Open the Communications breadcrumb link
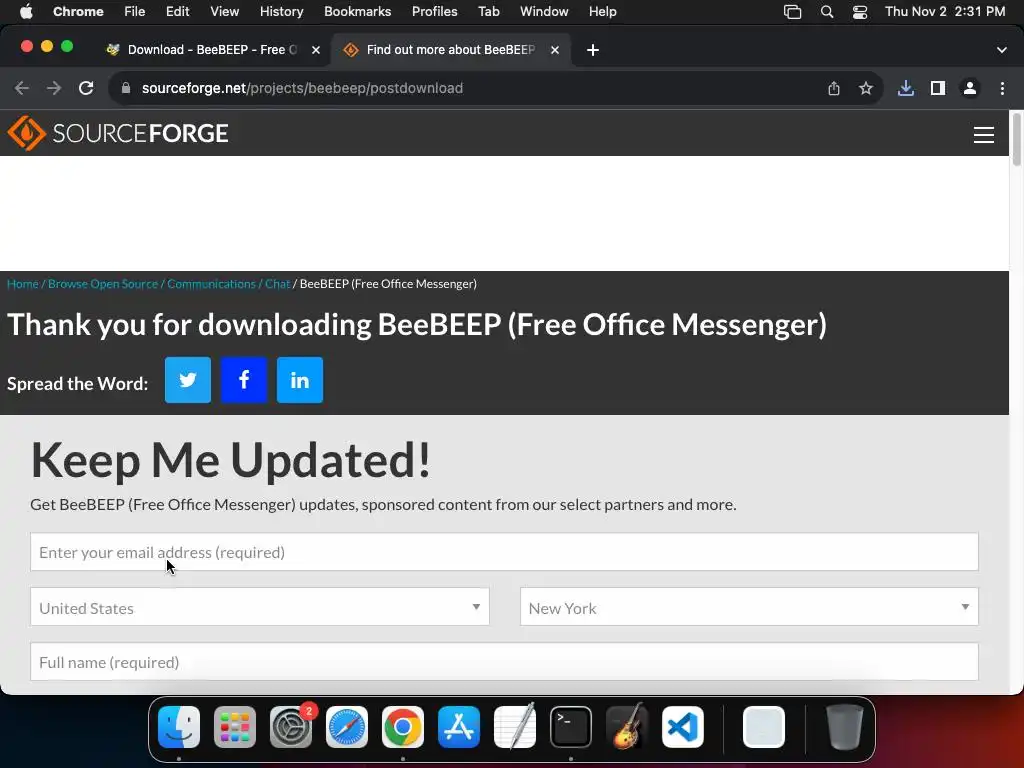The height and width of the screenshot is (768, 1024). click(x=211, y=284)
